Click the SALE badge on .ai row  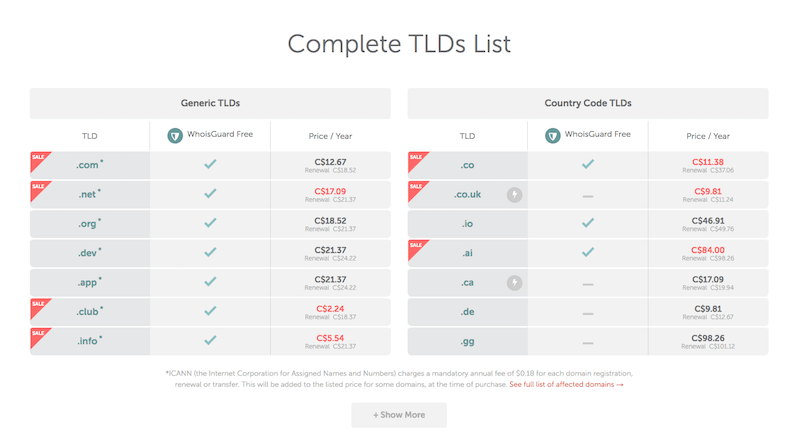[x=417, y=250]
